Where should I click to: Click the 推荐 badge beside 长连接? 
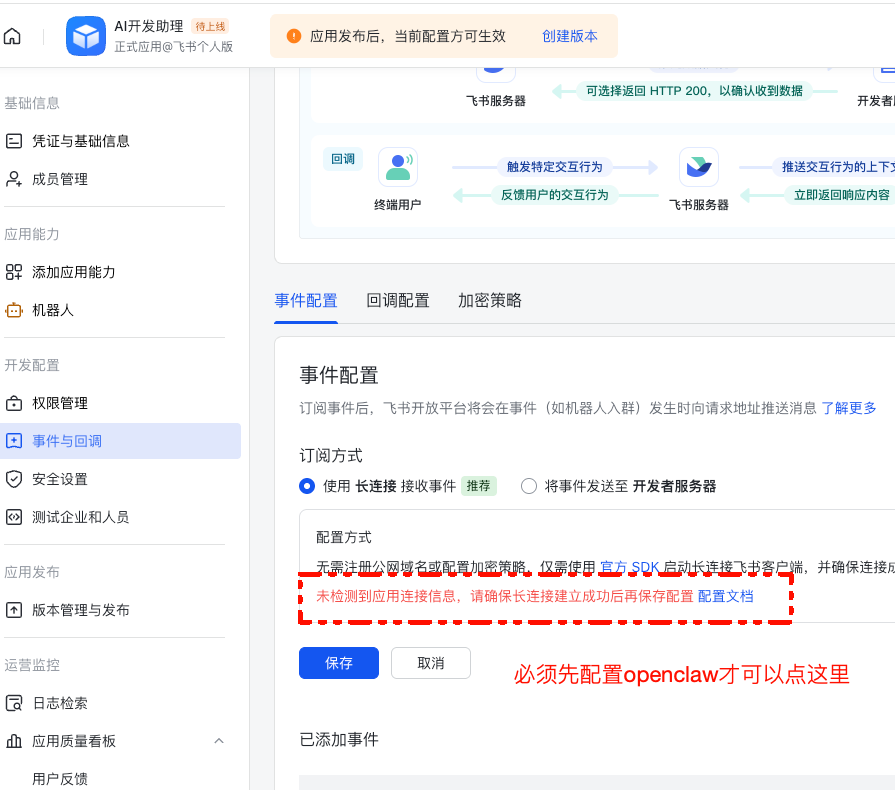(x=478, y=486)
